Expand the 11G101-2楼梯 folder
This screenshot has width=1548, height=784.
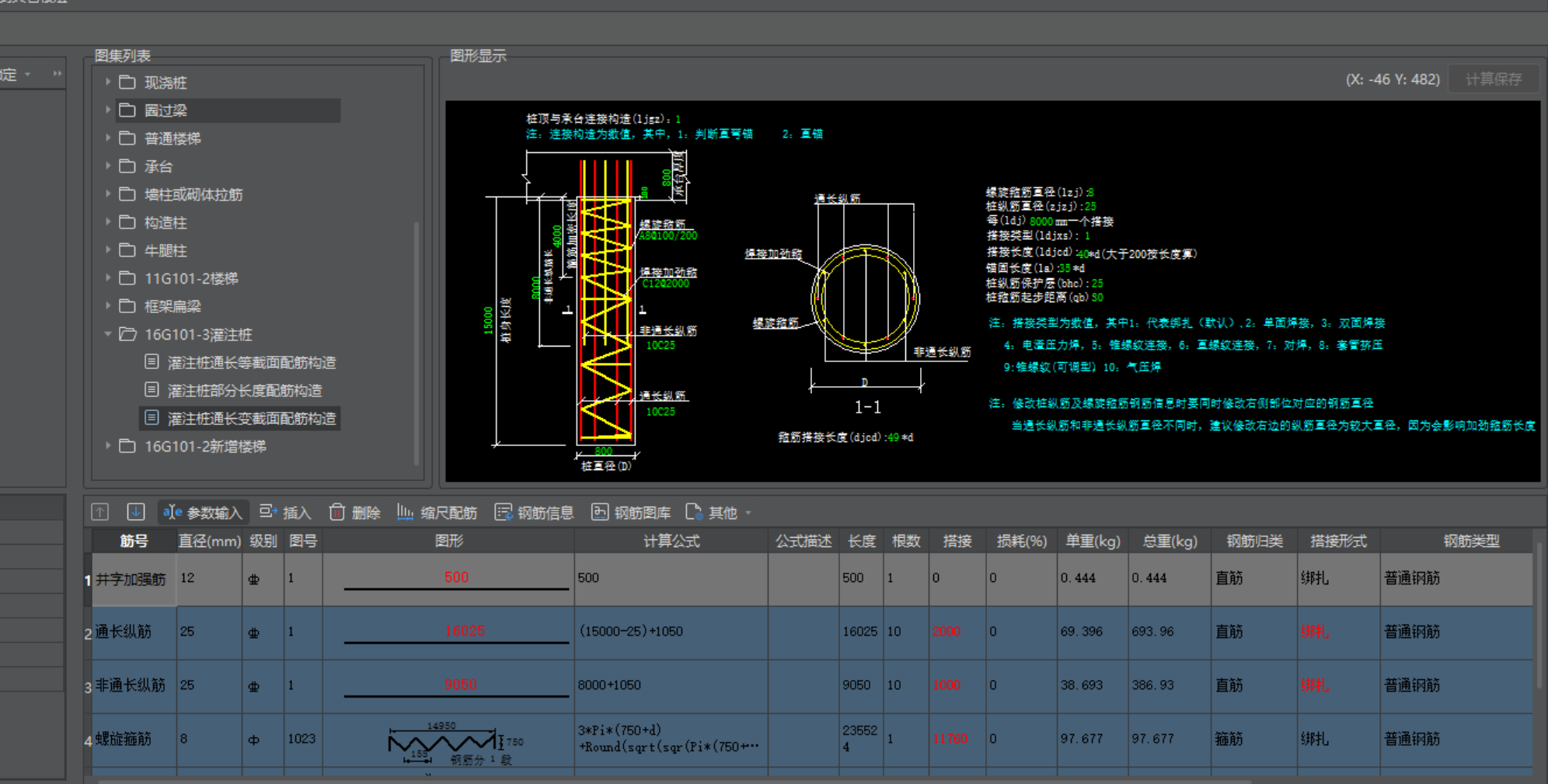108,277
